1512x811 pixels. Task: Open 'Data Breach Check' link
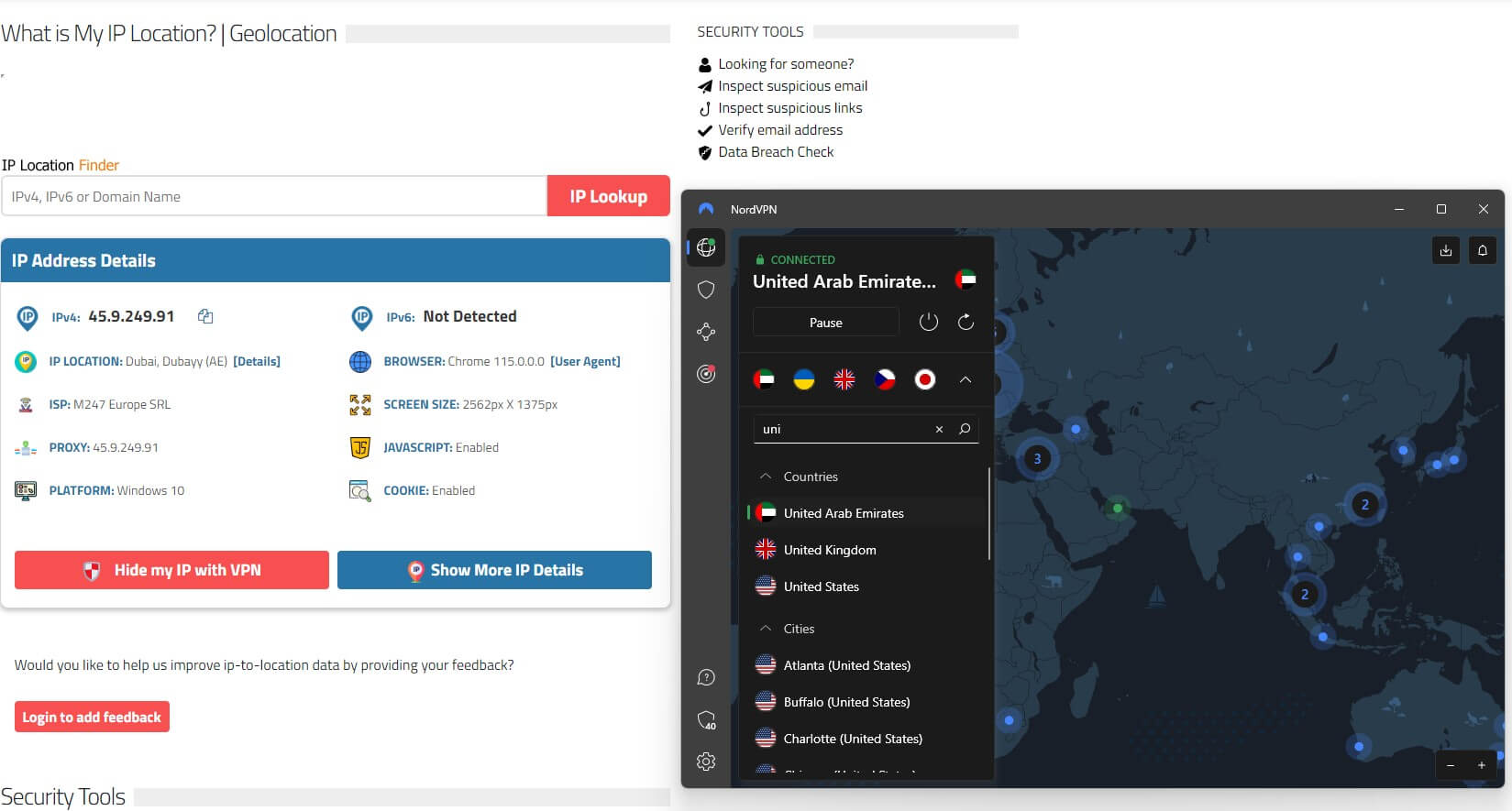(x=776, y=152)
